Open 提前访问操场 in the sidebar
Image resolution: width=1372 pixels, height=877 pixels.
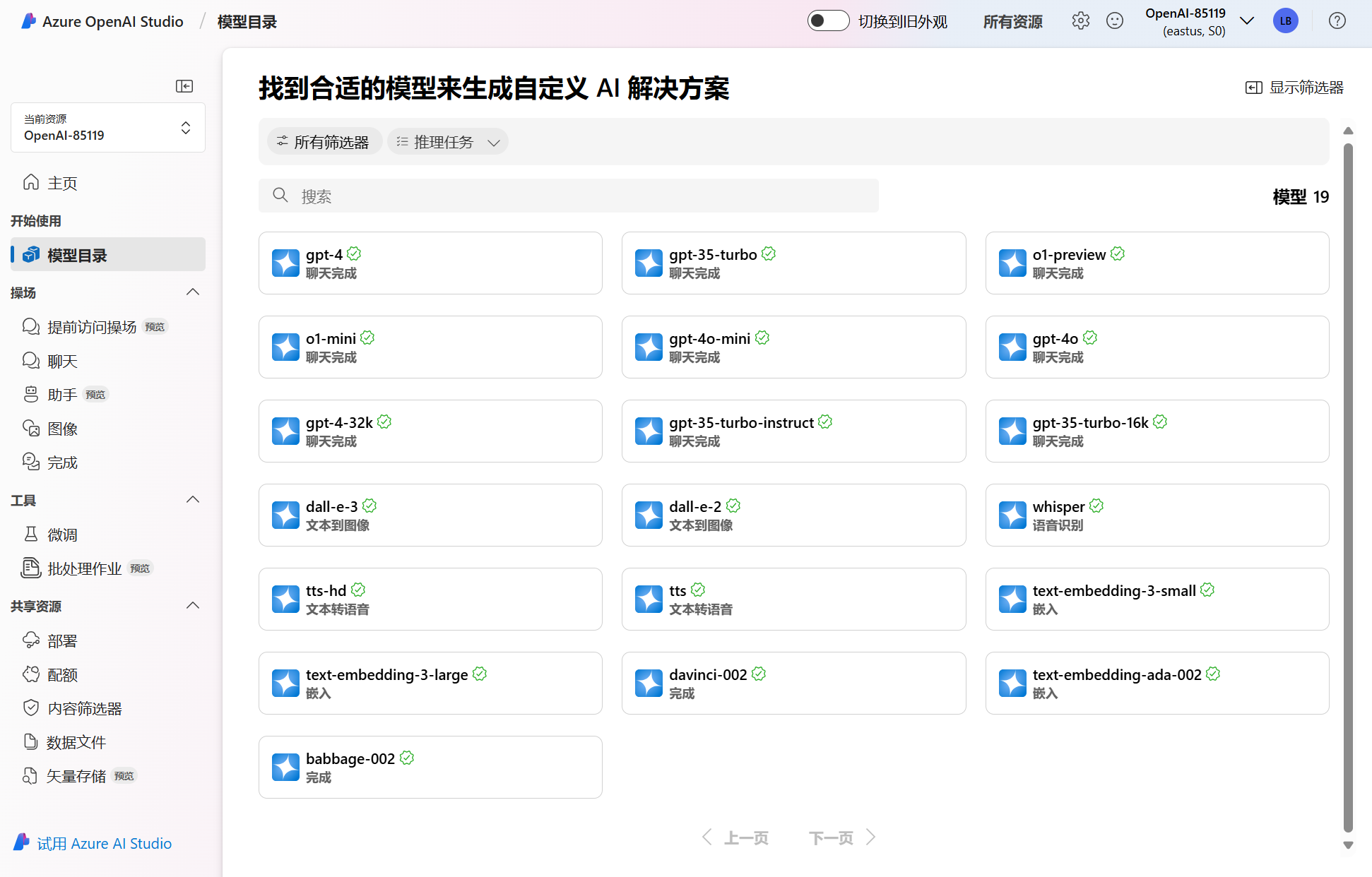108,327
